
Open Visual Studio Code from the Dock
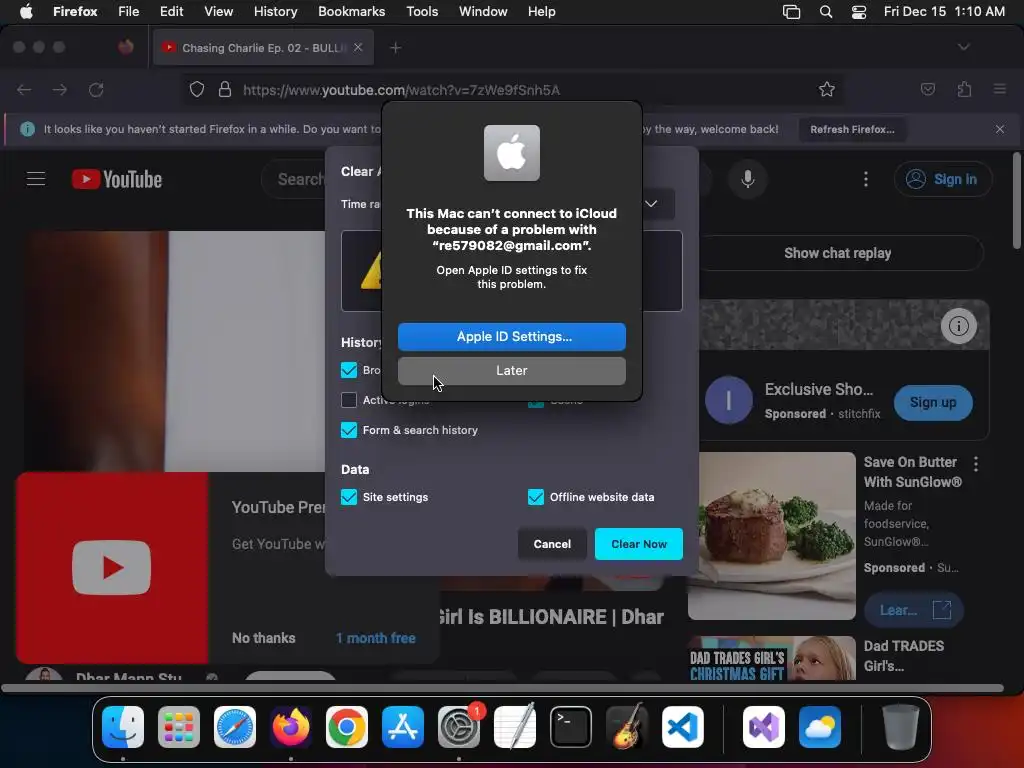point(683,727)
